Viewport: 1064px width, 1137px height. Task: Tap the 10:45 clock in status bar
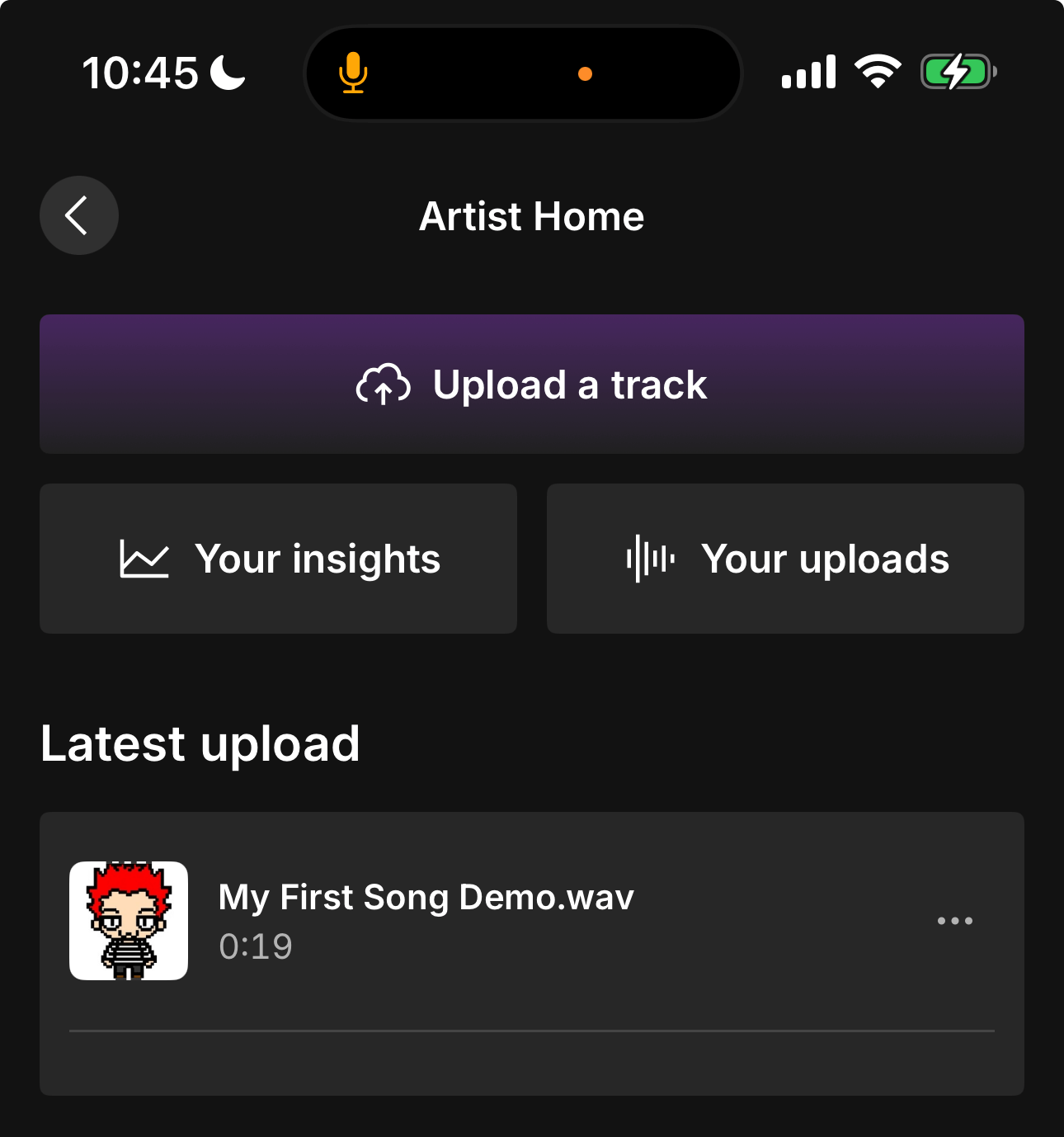coord(140,73)
